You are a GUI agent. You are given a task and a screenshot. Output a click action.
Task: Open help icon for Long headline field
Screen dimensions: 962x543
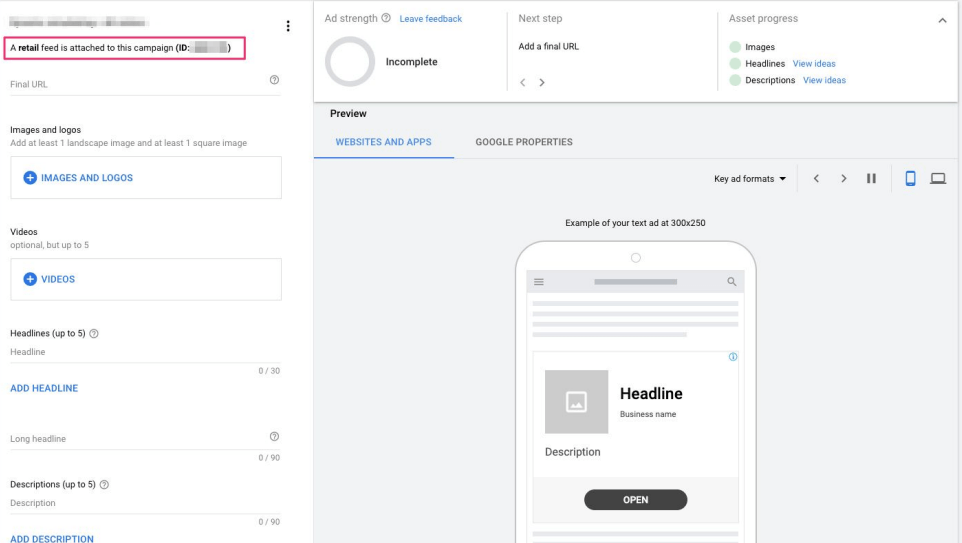pyautogui.click(x=274, y=436)
